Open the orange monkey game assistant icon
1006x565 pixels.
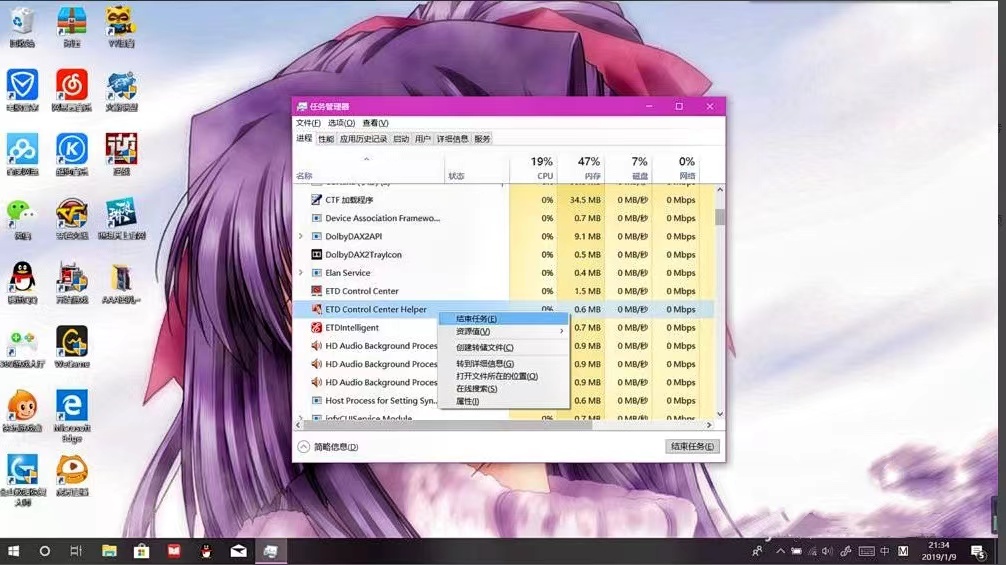coord(22,410)
